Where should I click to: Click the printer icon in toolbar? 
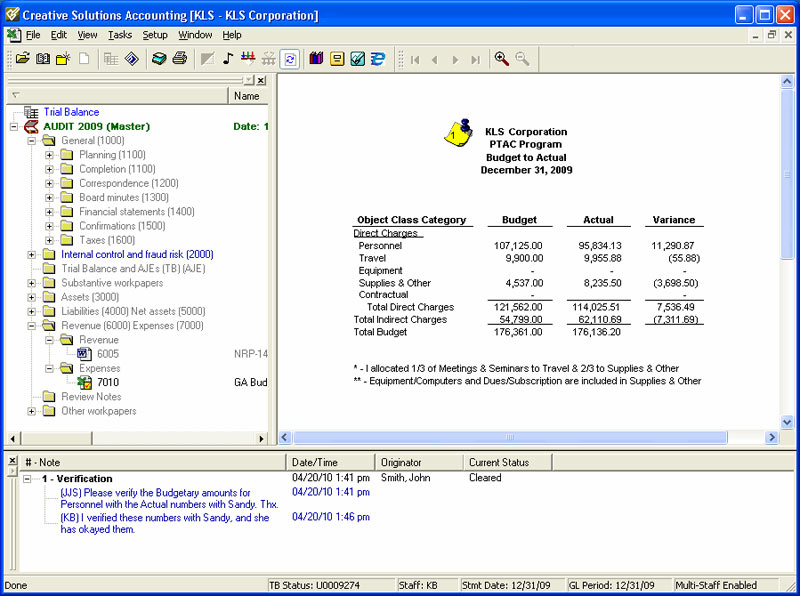click(179, 59)
